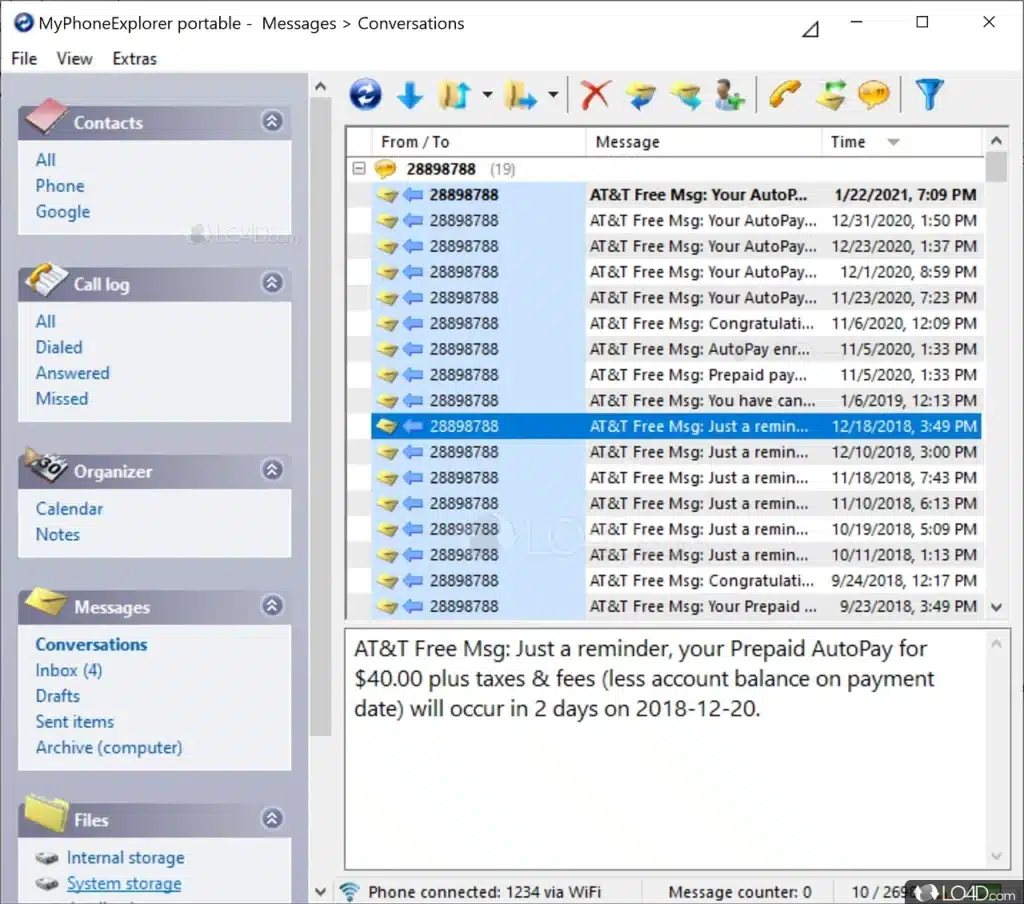Click the Organizer section calendar icon
1024x904 pixels.
[46, 465]
